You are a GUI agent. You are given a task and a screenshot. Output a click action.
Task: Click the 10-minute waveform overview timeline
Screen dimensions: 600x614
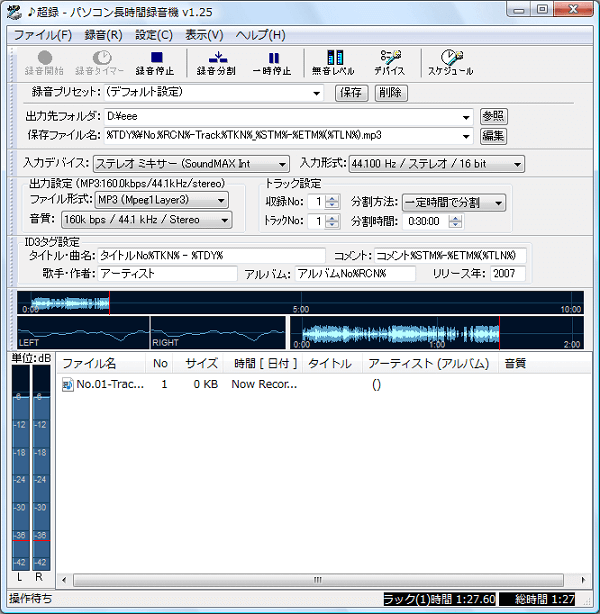tap(300, 302)
